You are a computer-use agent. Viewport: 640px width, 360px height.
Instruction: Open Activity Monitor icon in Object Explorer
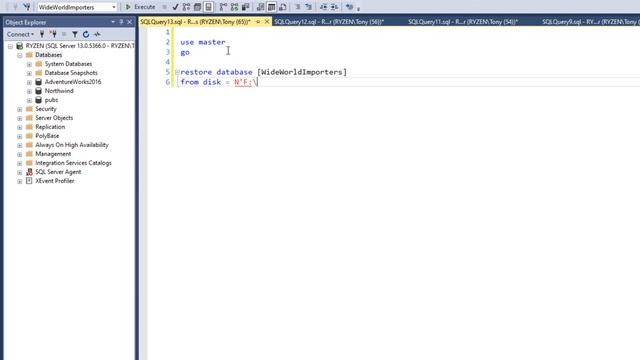[x=97, y=34]
